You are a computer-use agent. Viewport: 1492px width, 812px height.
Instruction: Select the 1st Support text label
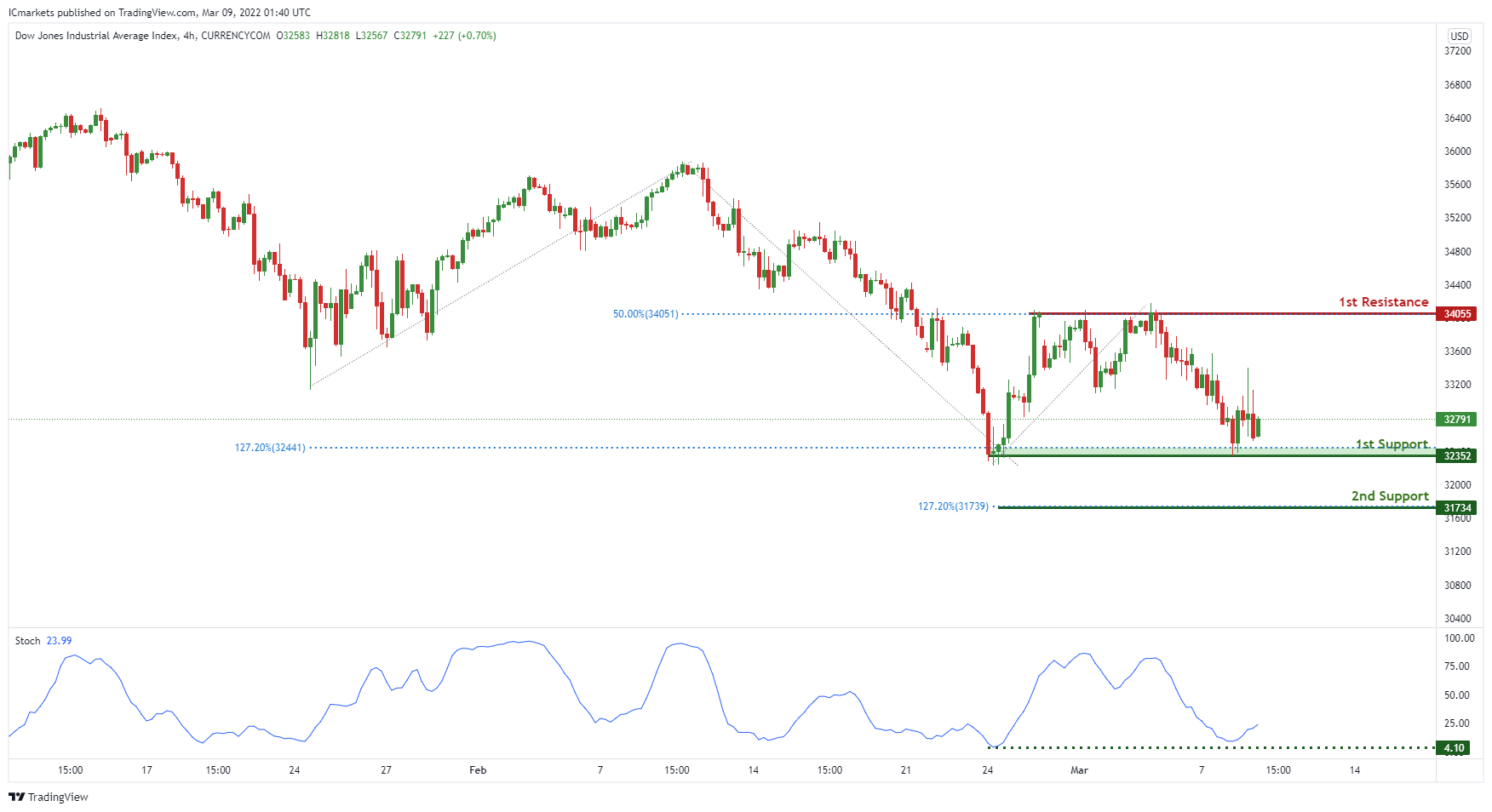(1392, 444)
